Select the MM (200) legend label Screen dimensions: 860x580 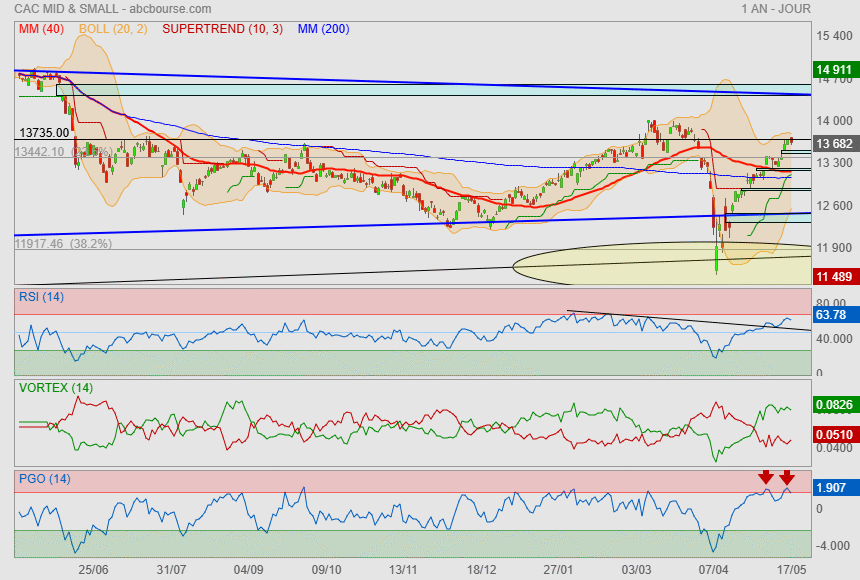coord(324,29)
